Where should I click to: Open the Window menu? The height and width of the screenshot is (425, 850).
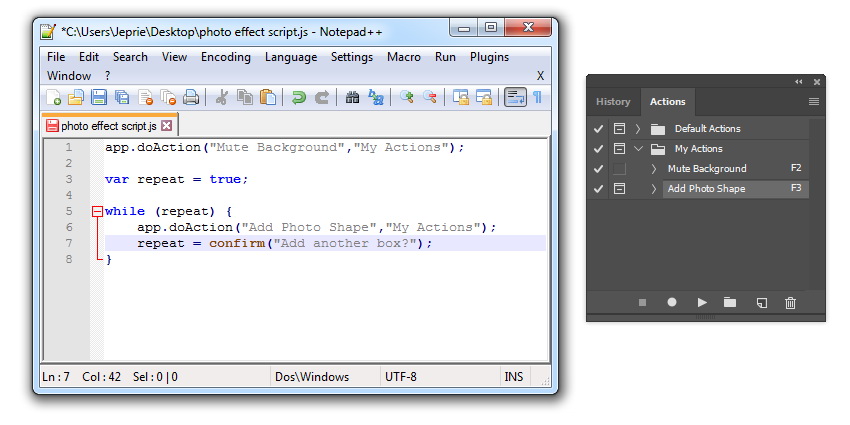click(x=69, y=75)
